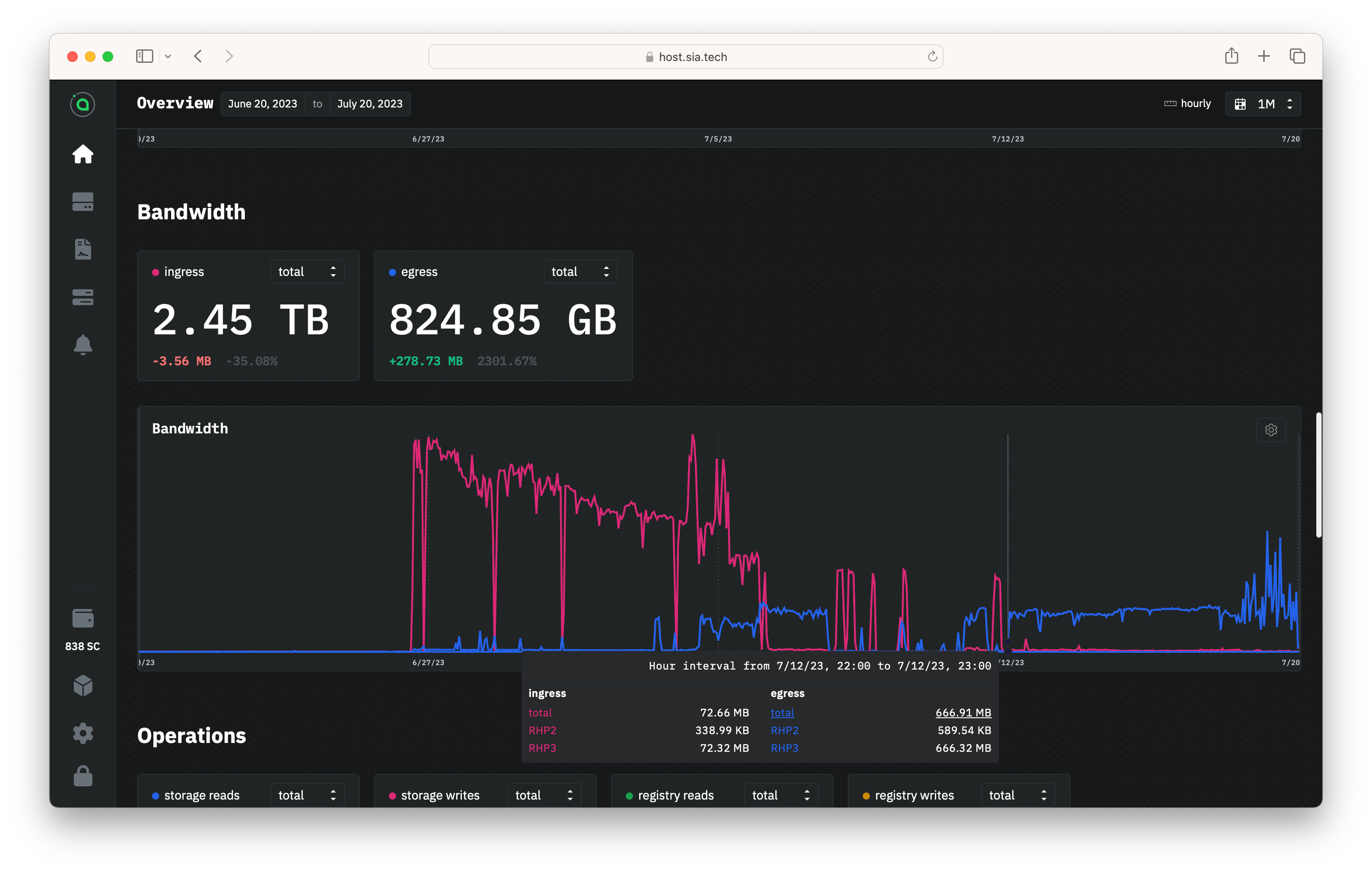This screenshot has width=1372, height=873.
Task: Click the egress blue legend dot
Action: pyautogui.click(x=393, y=272)
